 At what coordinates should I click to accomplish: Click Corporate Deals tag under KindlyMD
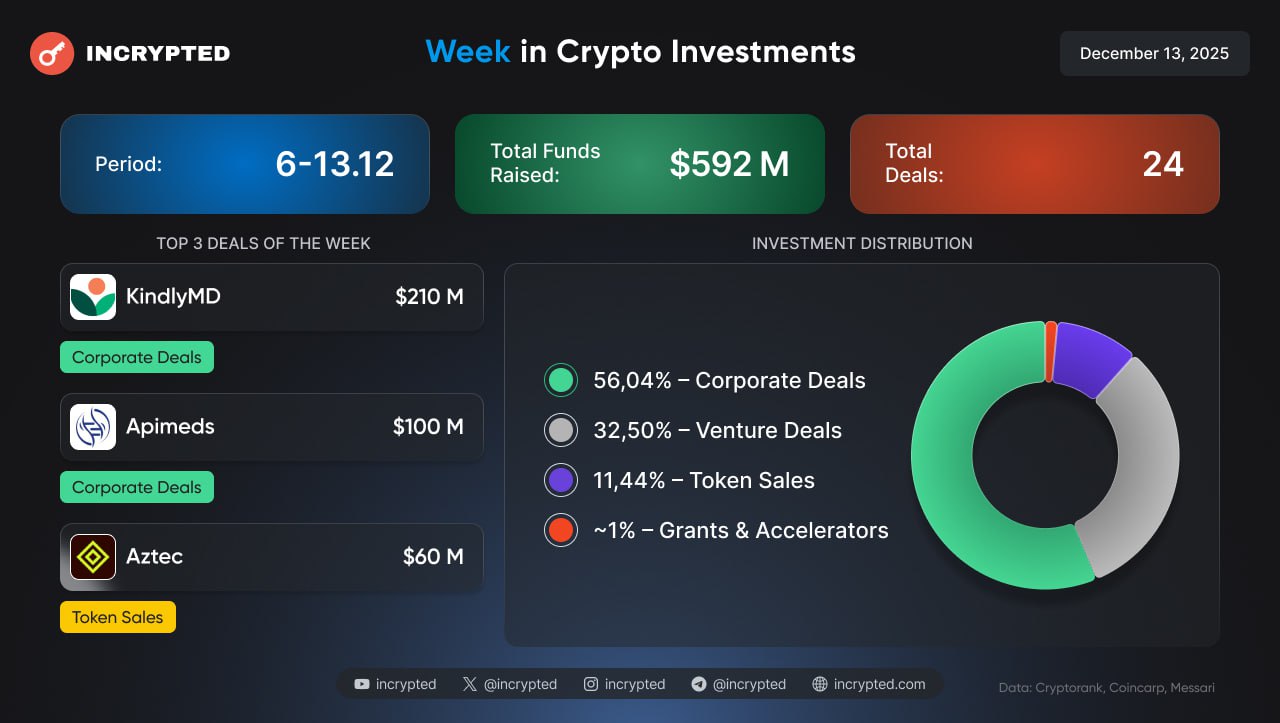(x=137, y=357)
